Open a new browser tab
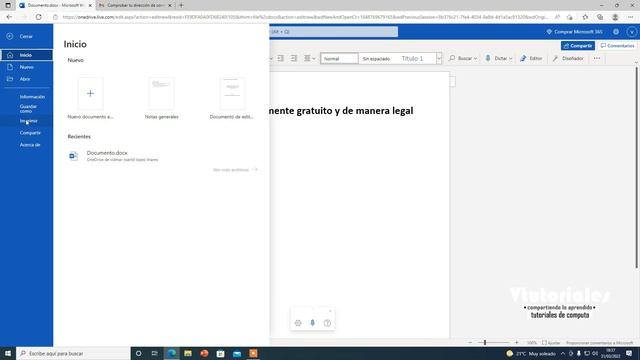This screenshot has width=640, height=360. click(x=181, y=5)
